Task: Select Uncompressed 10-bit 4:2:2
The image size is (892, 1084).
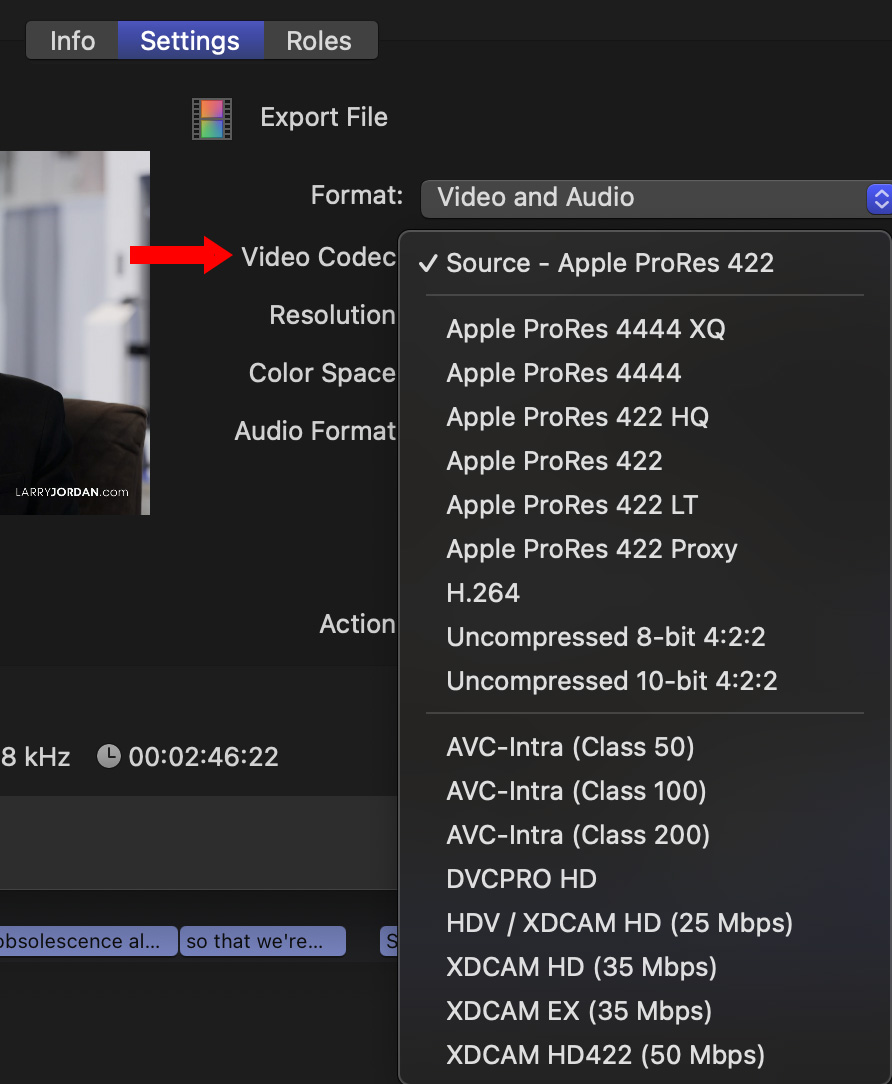Action: pyautogui.click(x=612, y=681)
